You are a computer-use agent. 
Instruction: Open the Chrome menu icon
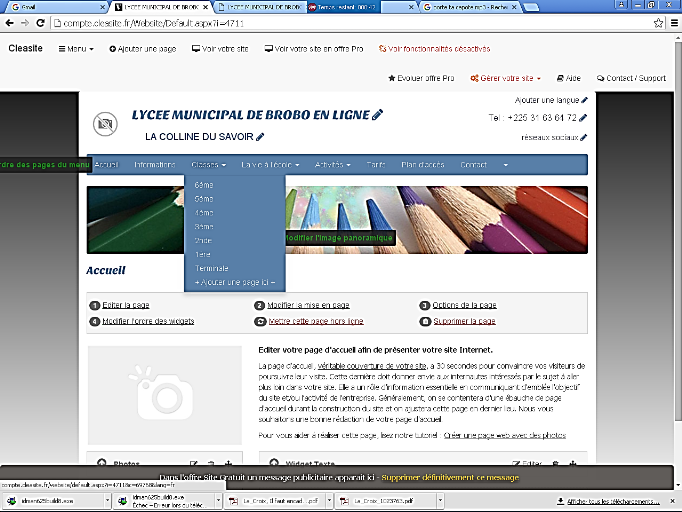click(675, 23)
